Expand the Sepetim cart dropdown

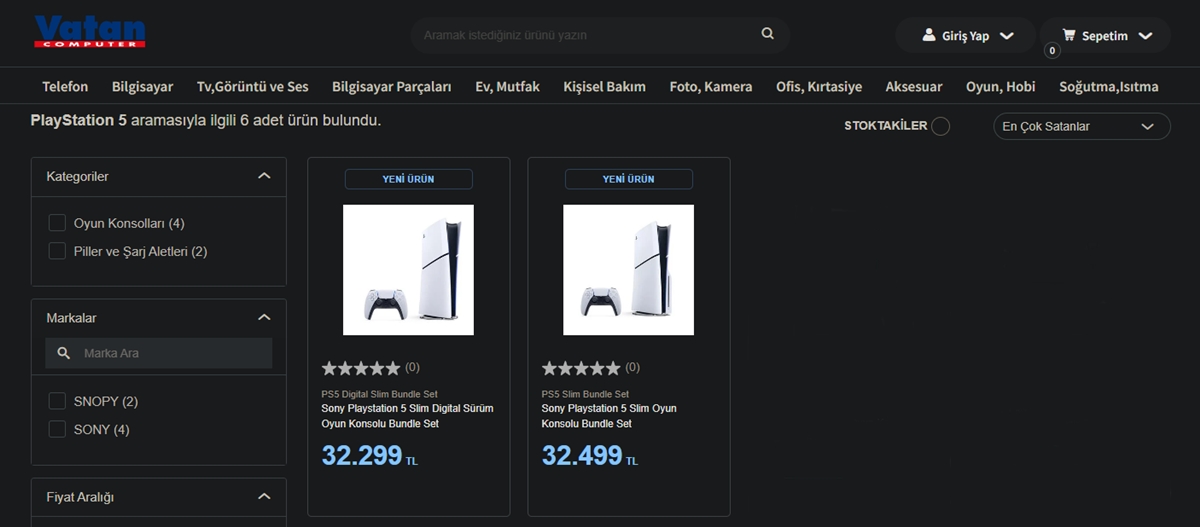[1145, 36]
